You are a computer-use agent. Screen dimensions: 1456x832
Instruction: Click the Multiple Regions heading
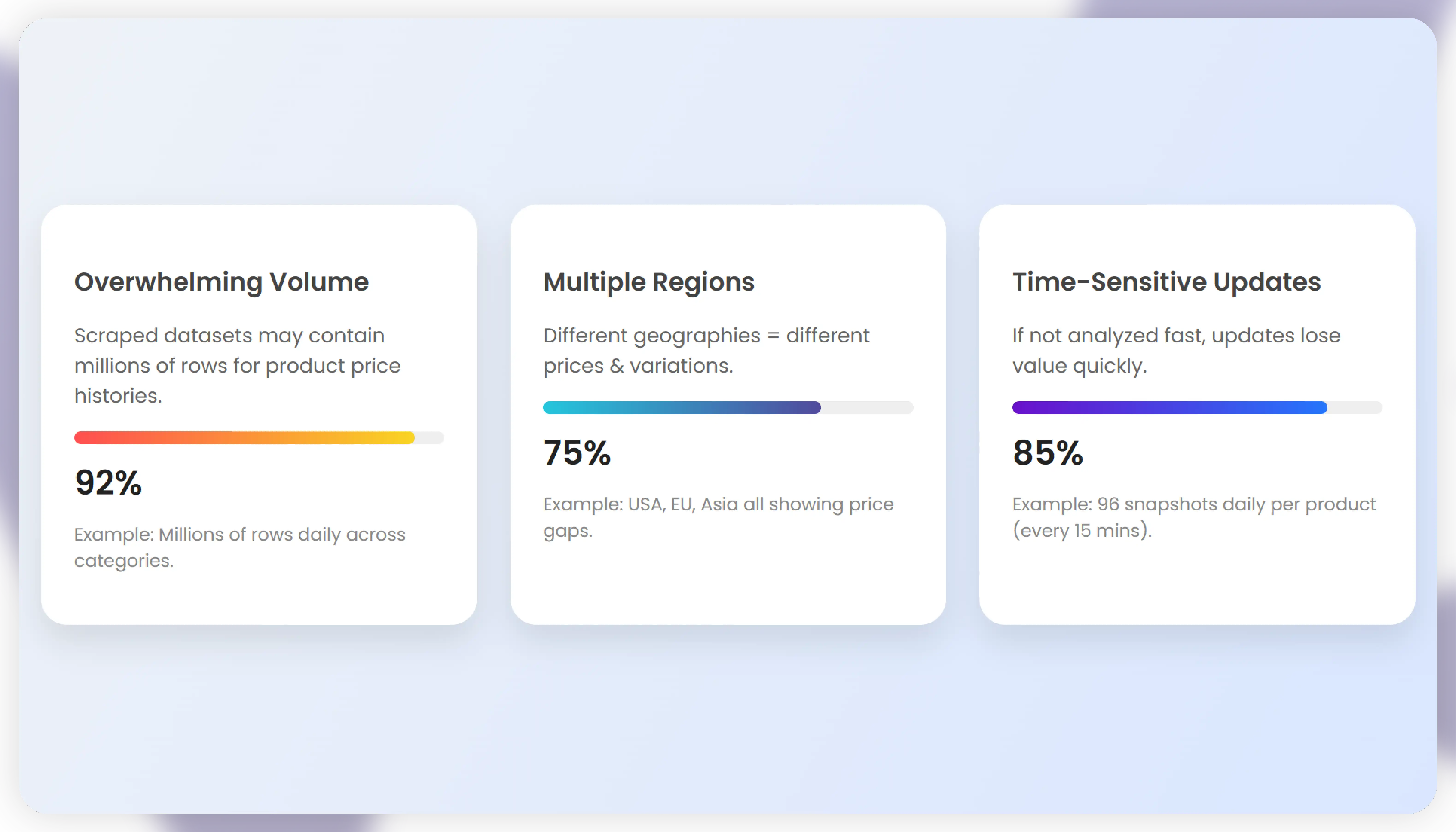[x=648, y=282]
